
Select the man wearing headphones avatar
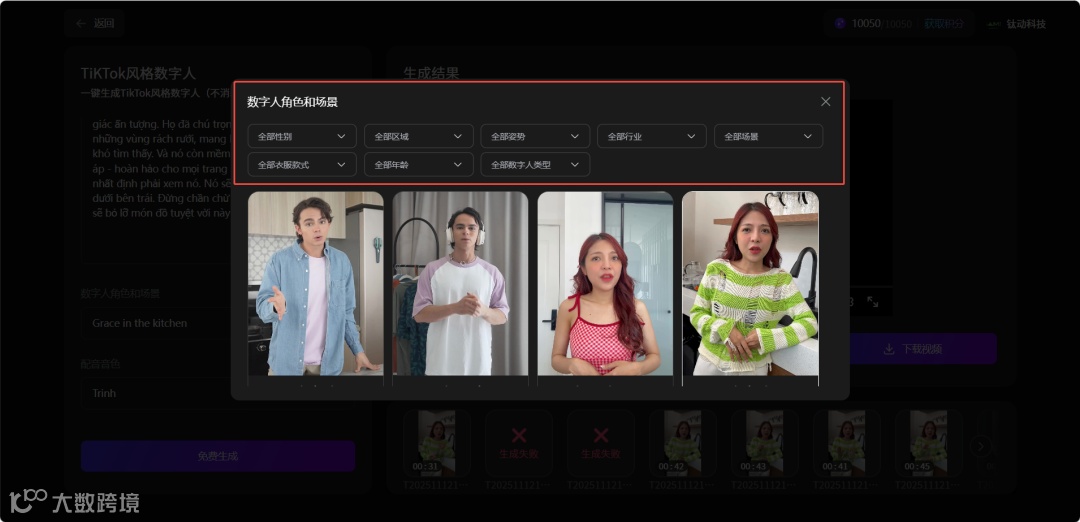coord(460,284)
